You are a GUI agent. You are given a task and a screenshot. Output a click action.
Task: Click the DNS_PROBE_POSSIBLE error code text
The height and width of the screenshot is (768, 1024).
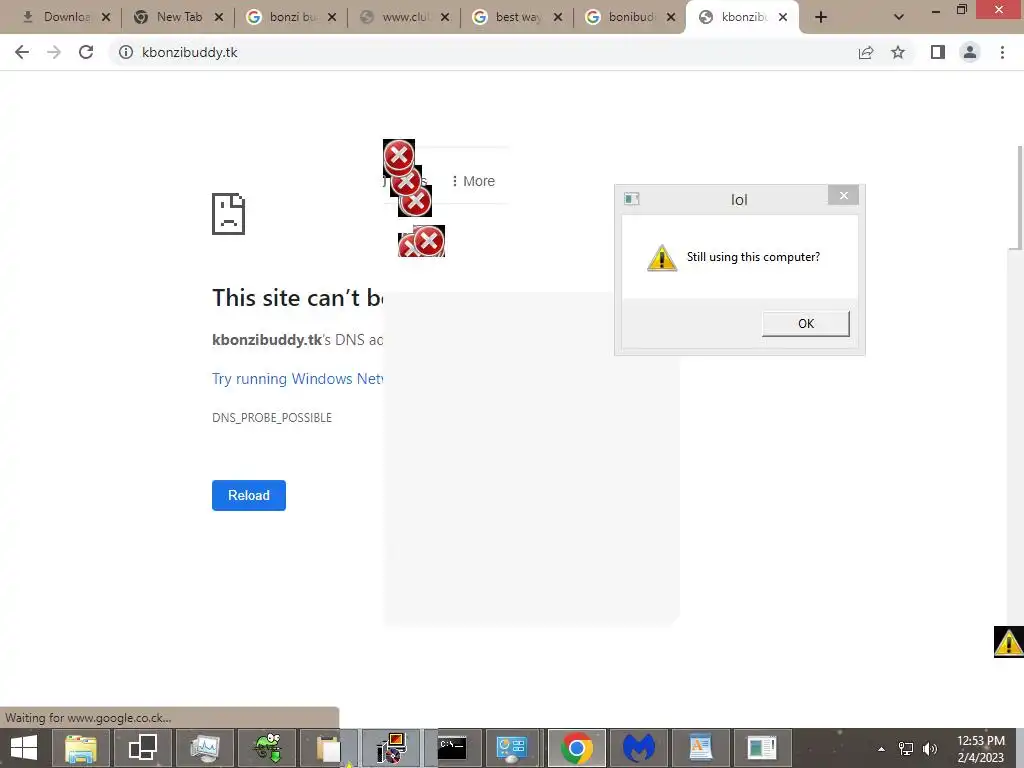click(272, 418)
